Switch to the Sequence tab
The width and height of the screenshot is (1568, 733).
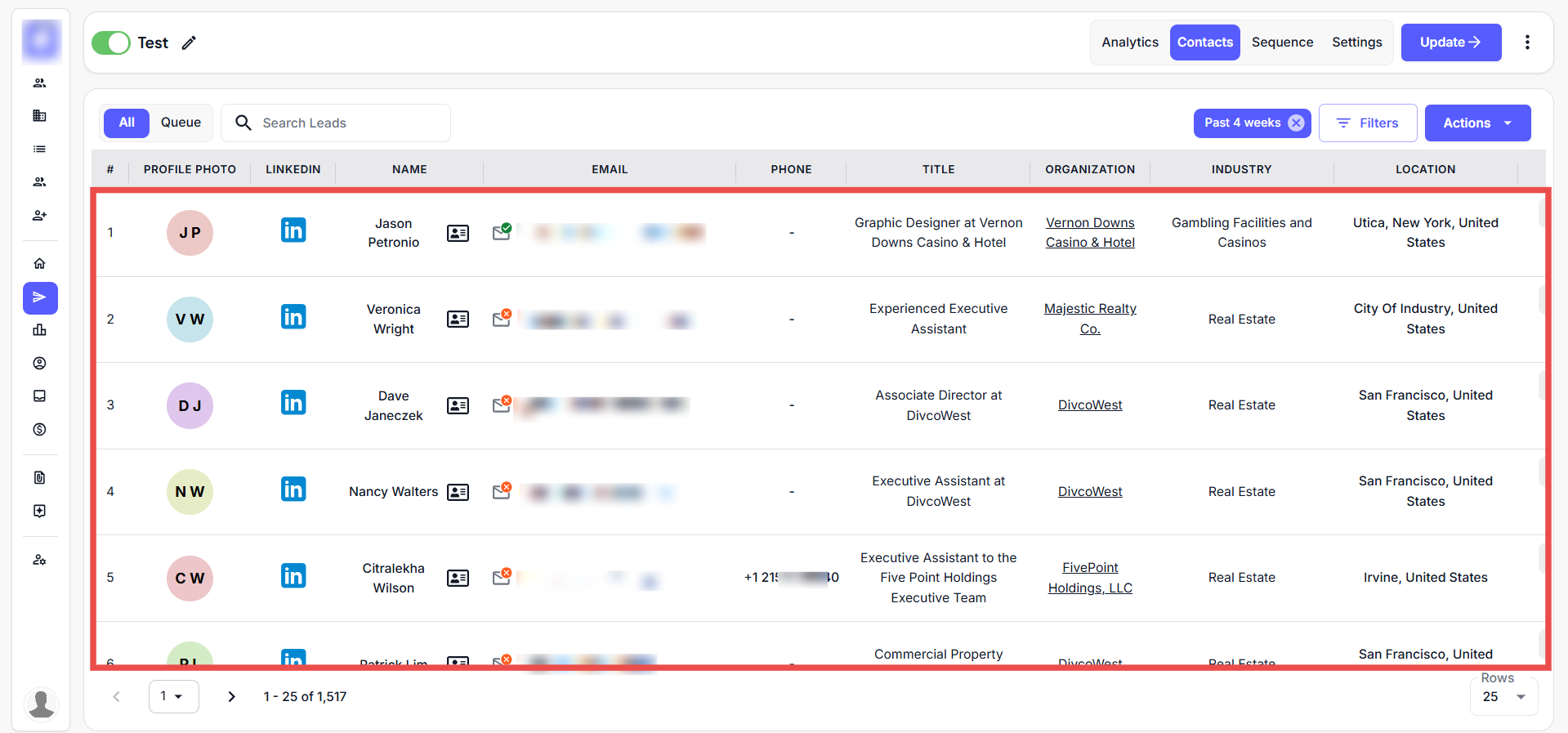(x=1282, y=42)
